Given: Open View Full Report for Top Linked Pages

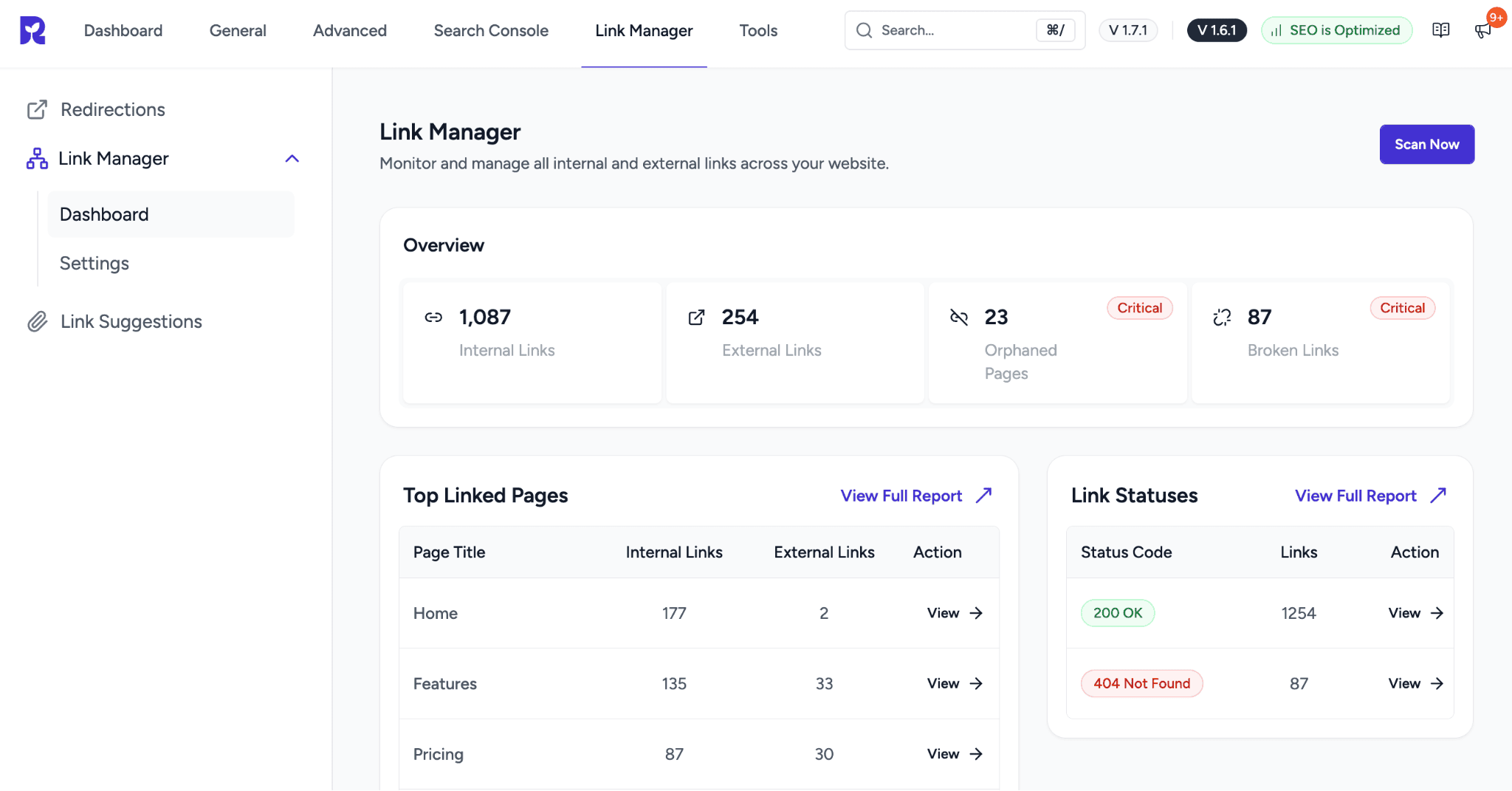Looking at the screenshot, I should click(x=901, y=496).
